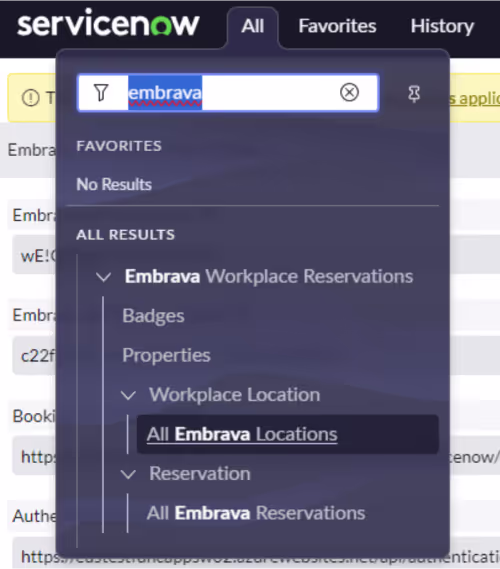Screen dimensions: 500x569
Task: Select the Reservation group label
Action: point(200,474)
